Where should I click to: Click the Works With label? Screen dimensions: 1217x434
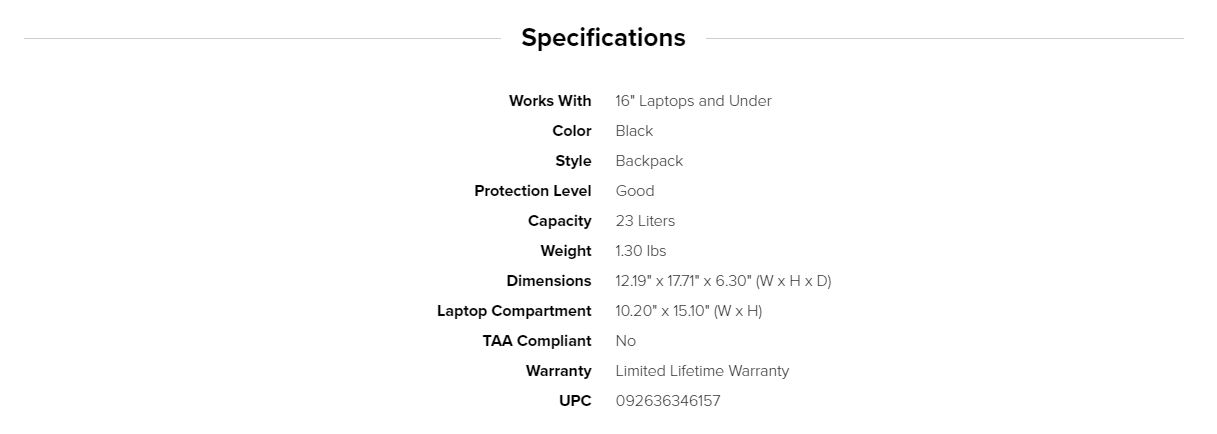(550, 101)
